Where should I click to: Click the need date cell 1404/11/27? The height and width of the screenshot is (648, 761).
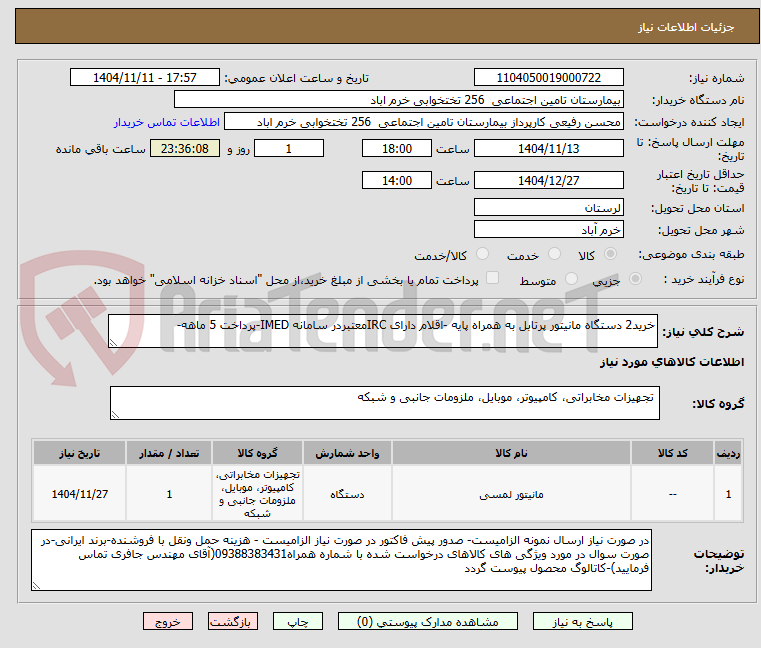[80, 494]
